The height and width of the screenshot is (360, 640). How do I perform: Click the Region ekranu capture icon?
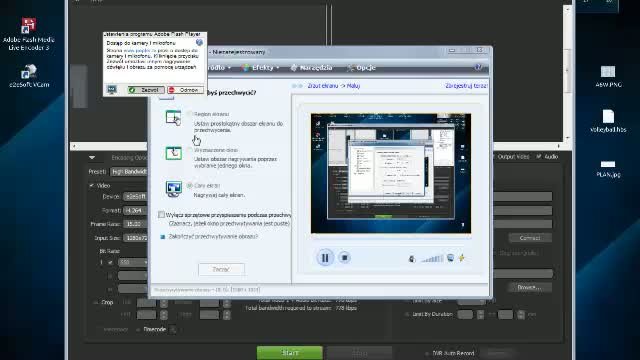click(173, 118)
